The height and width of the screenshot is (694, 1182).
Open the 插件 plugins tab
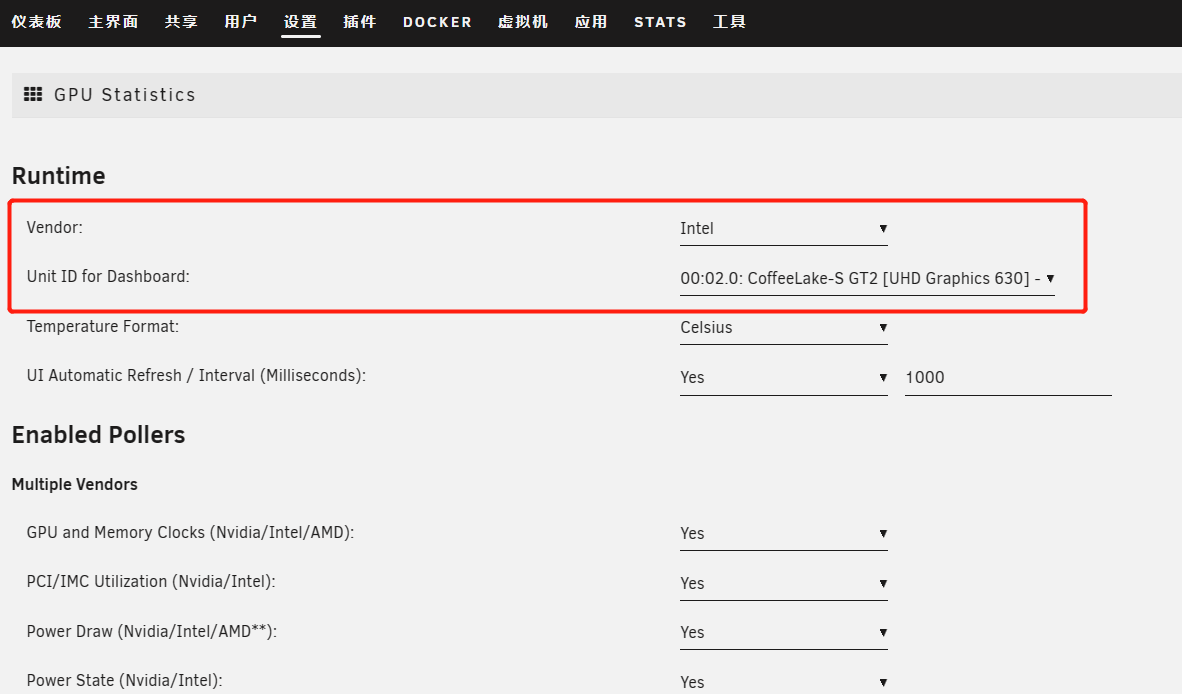[359, 21]
